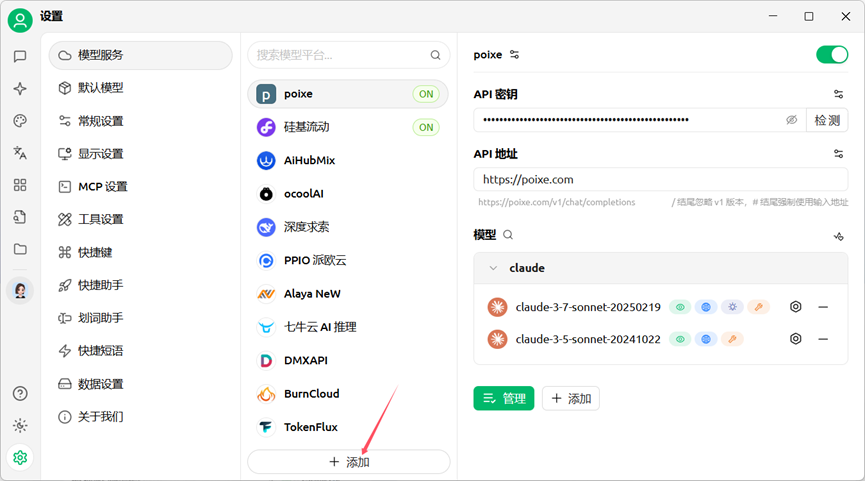Open the translate sidebar icon
The height and width of the screenshot is (481, 865).
tap(20, 153)
